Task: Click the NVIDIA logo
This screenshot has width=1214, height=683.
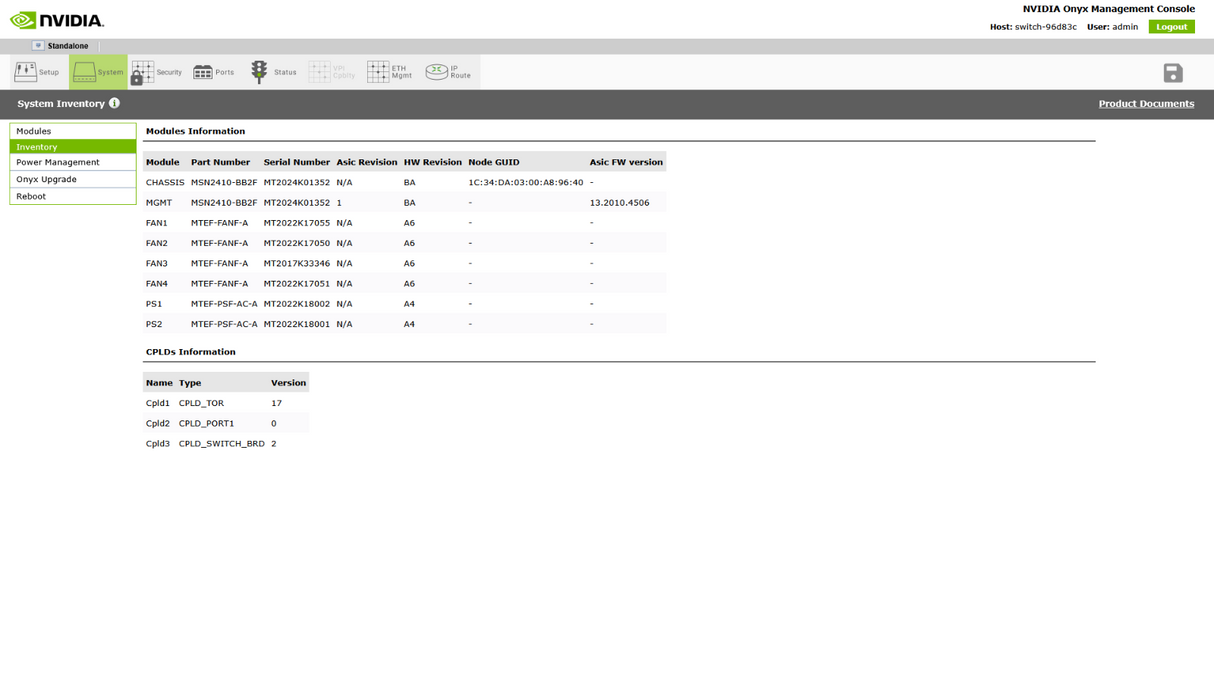Action: click(x=57, y=20)
